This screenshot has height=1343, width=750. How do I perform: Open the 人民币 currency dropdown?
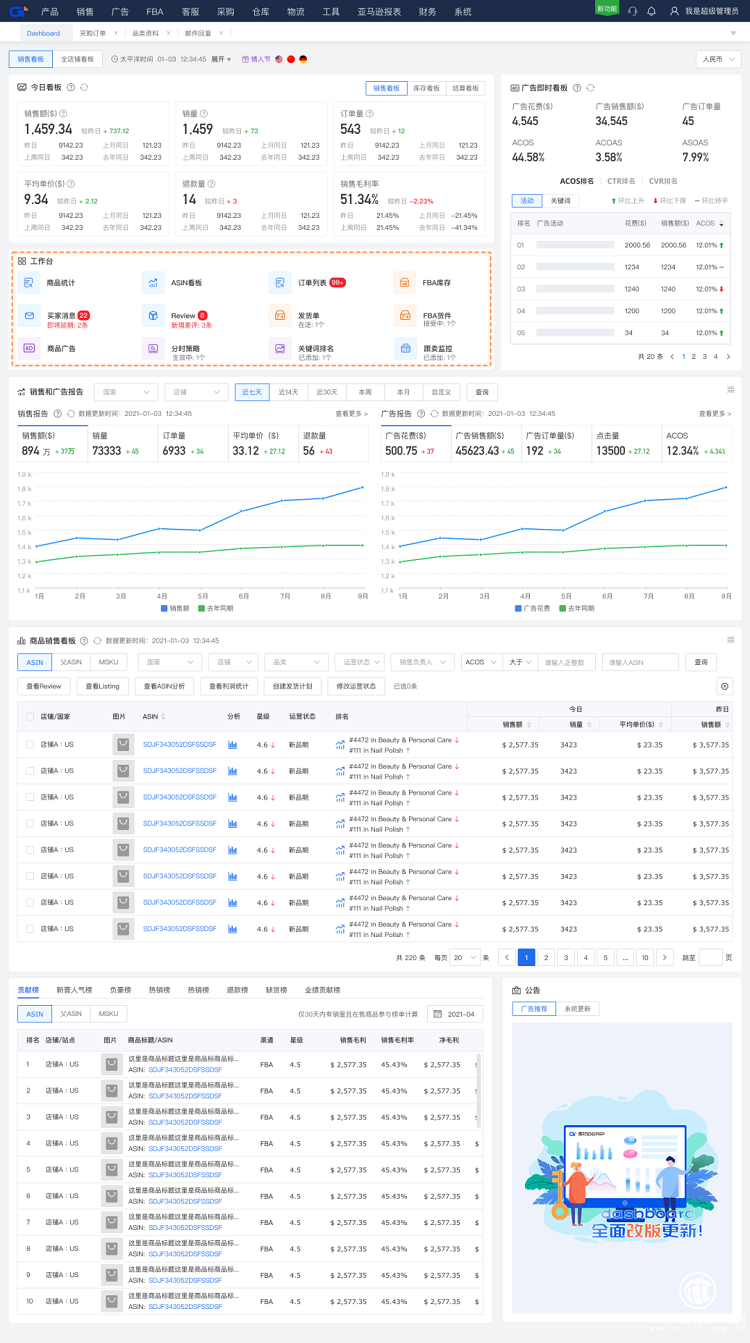point(717,59)
